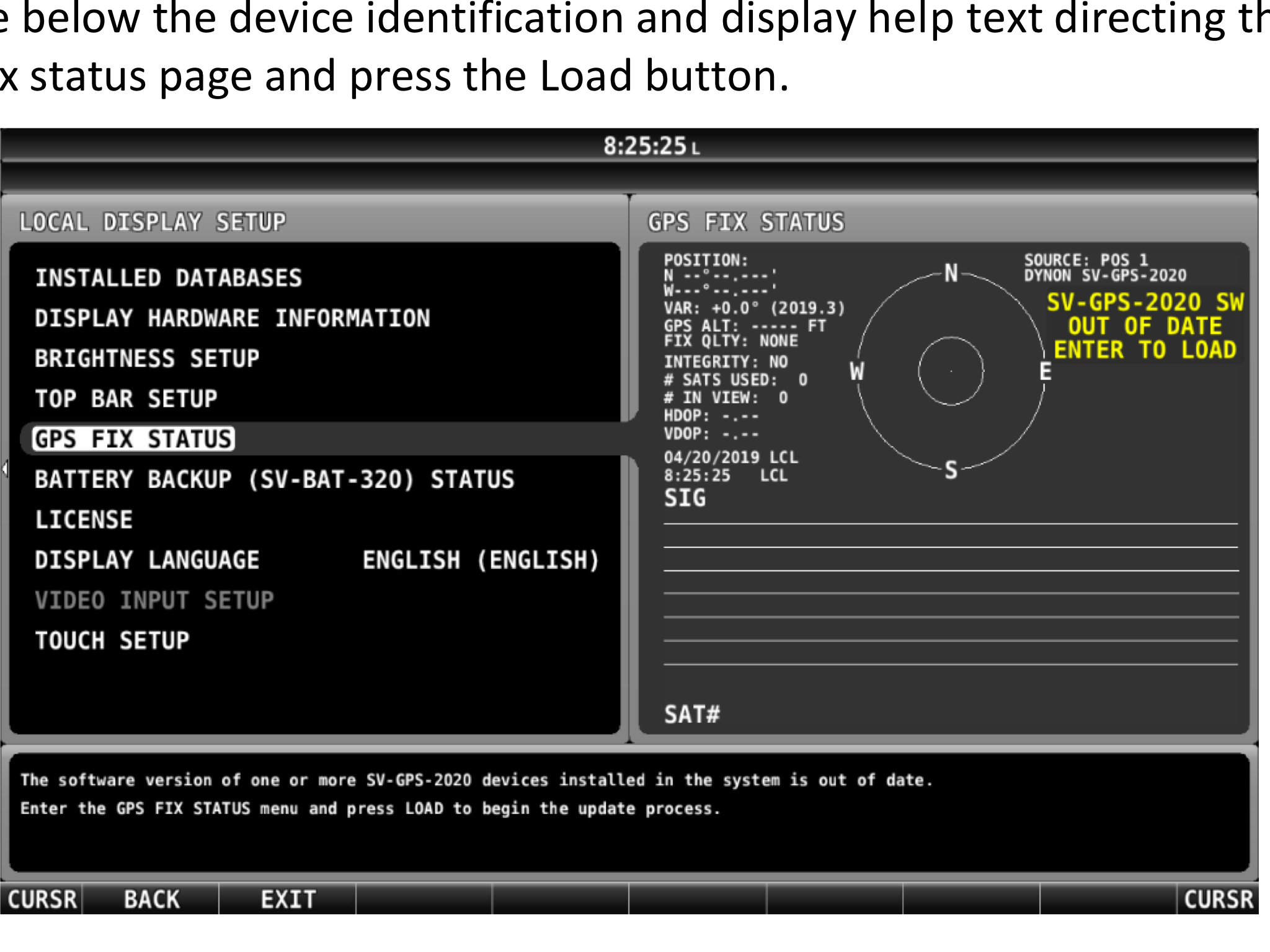Click the E marker on satellite sky plot
This screenshot has height=952, width=1270.
tap(1045, 371)
